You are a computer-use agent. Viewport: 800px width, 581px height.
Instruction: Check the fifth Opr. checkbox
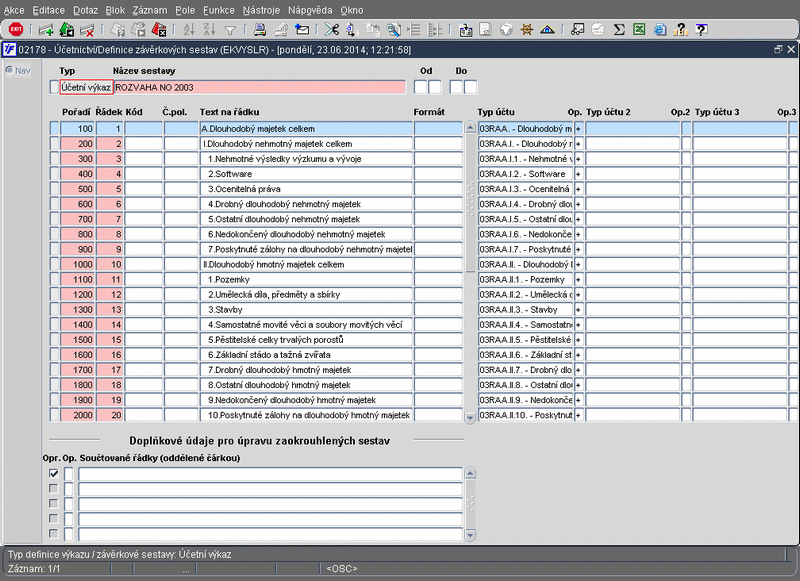coord(54,534)
